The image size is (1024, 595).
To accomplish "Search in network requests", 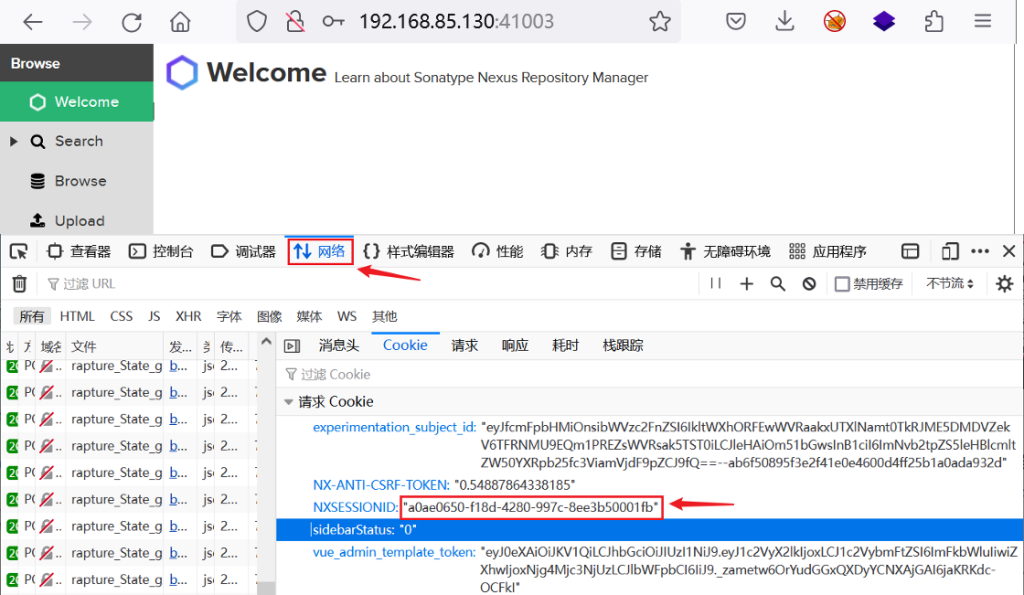I will [778, 283].
